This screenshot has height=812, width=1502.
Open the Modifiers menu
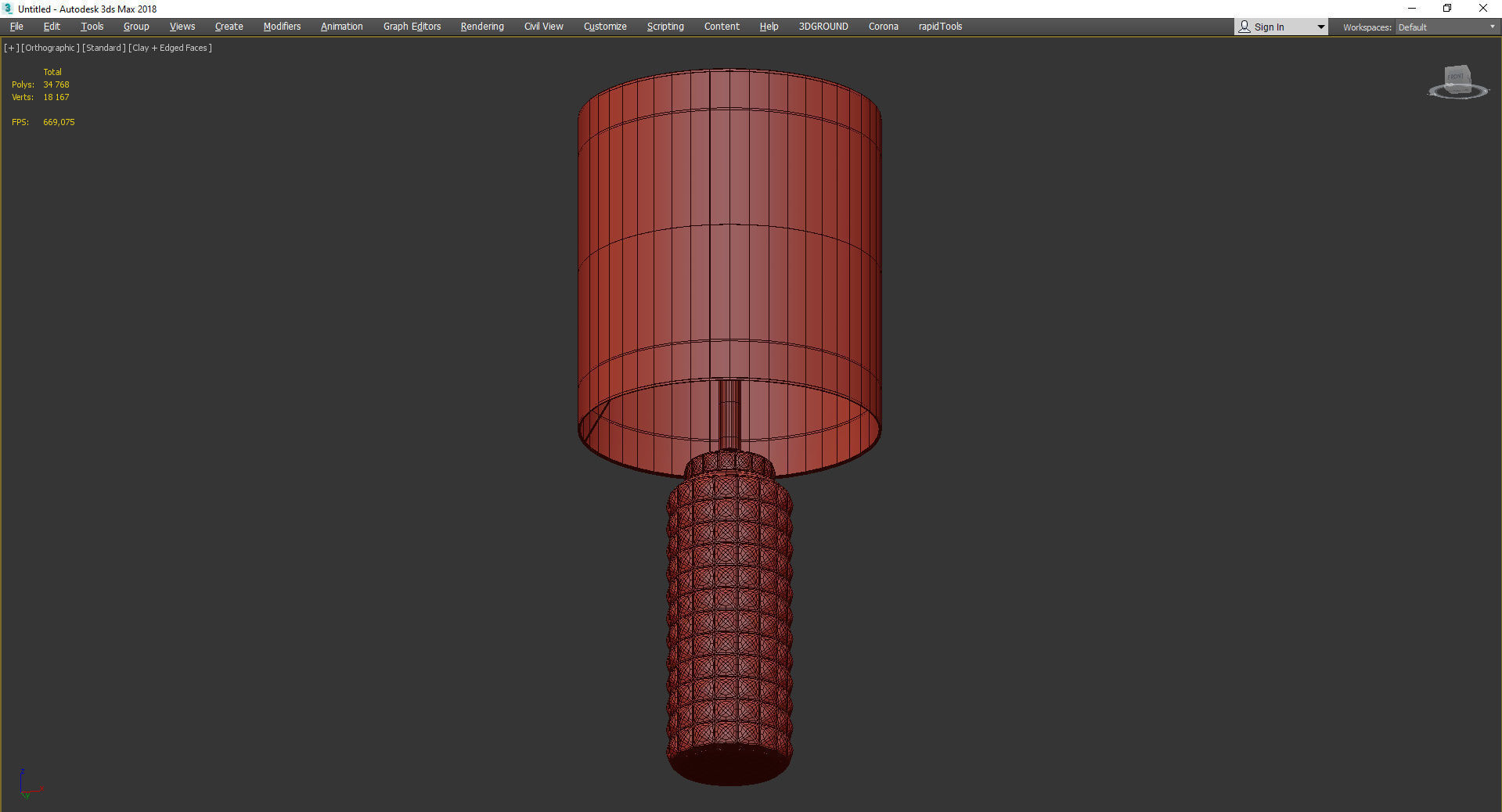(282, 27)
